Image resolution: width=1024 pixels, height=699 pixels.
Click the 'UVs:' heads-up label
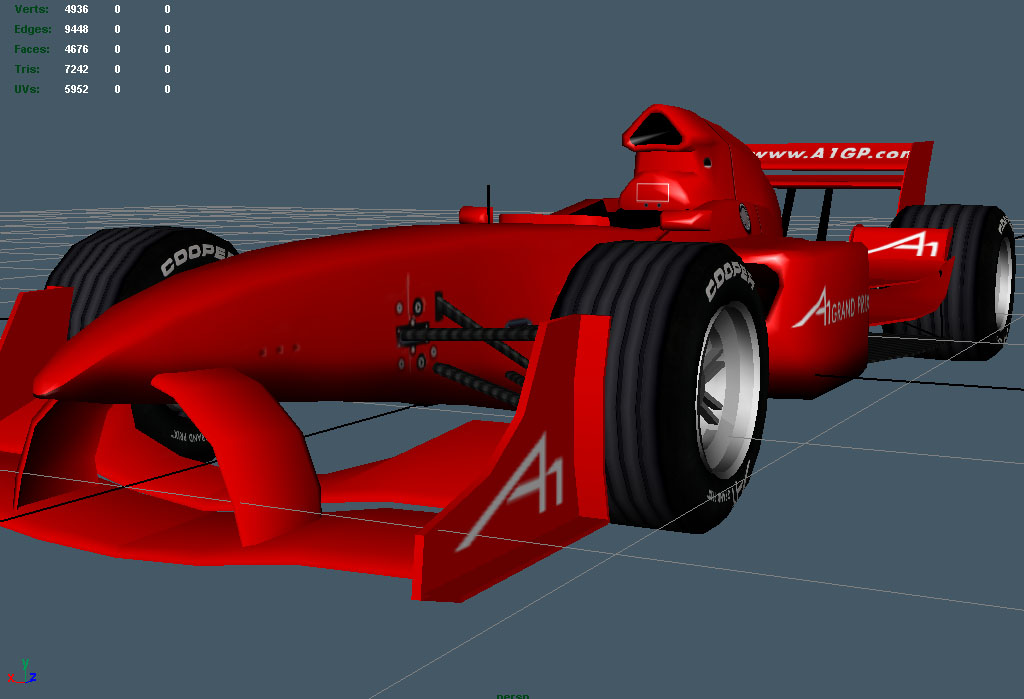[x=27, y=89]
